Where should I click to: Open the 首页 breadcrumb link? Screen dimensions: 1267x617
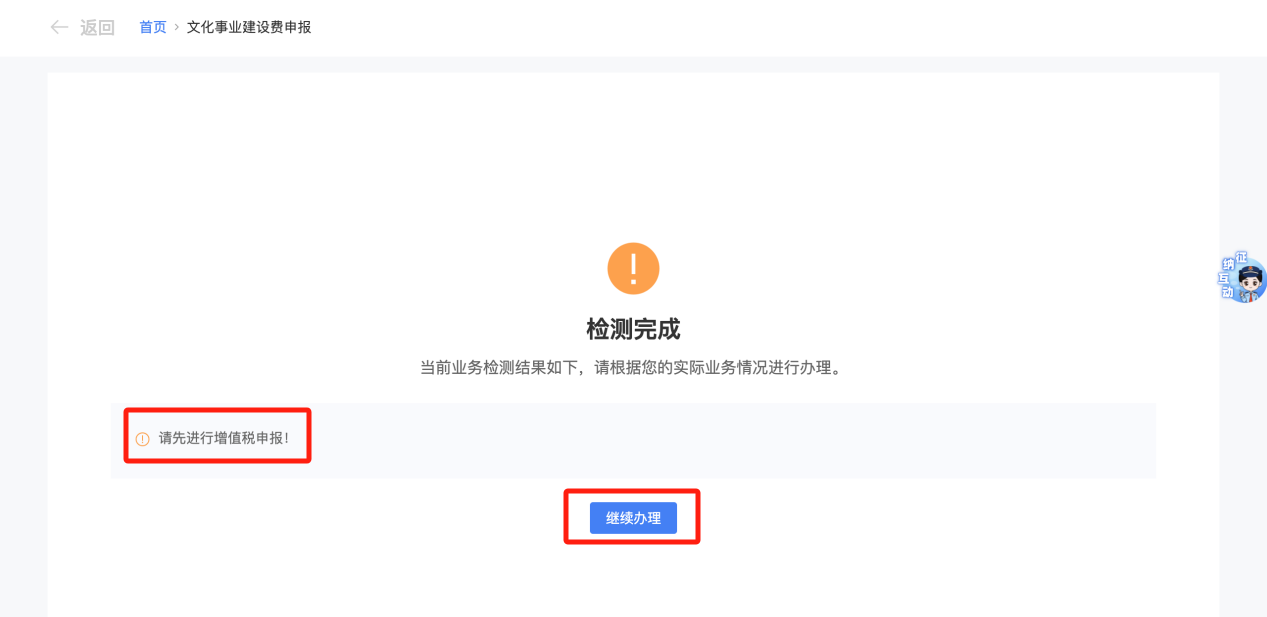tap(153, 27)
